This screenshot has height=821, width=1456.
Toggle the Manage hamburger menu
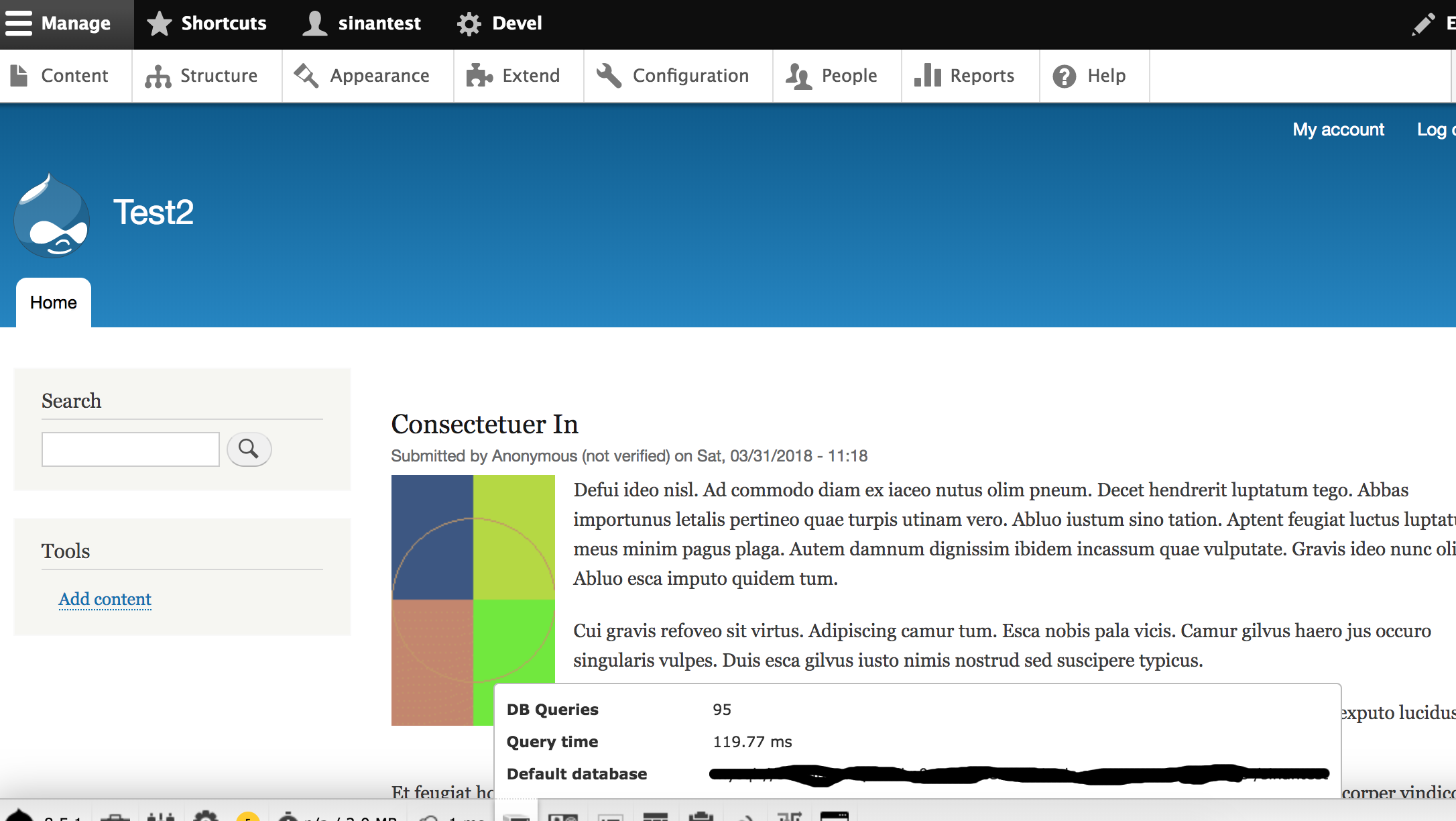[x=18, y=23]
